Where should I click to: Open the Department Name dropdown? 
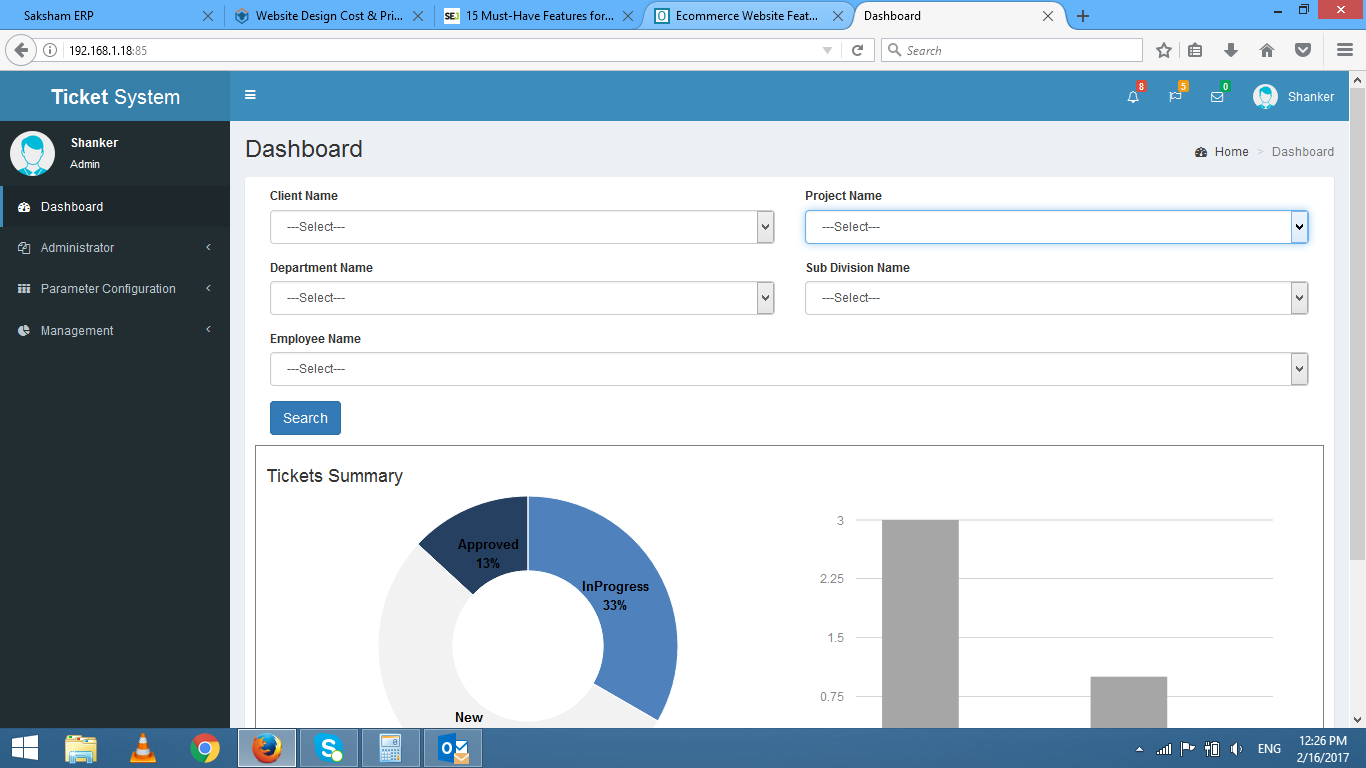coord(522,298)
